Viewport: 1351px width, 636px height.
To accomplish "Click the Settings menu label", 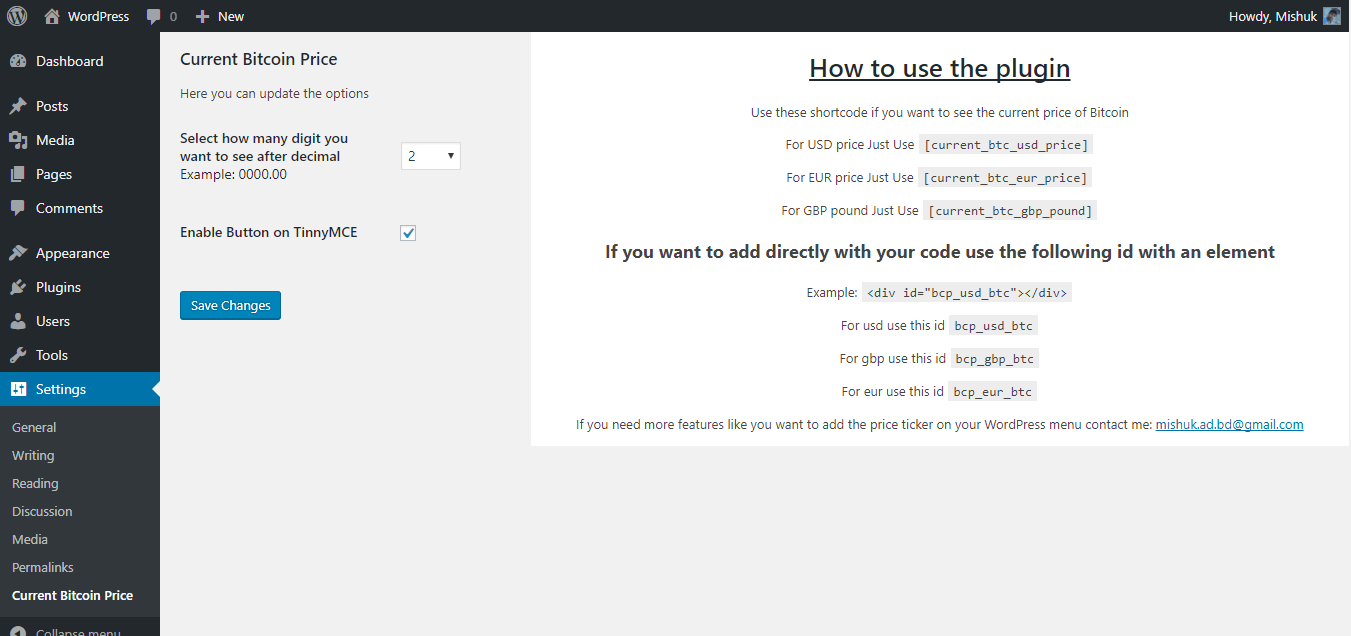I will 61,389.
